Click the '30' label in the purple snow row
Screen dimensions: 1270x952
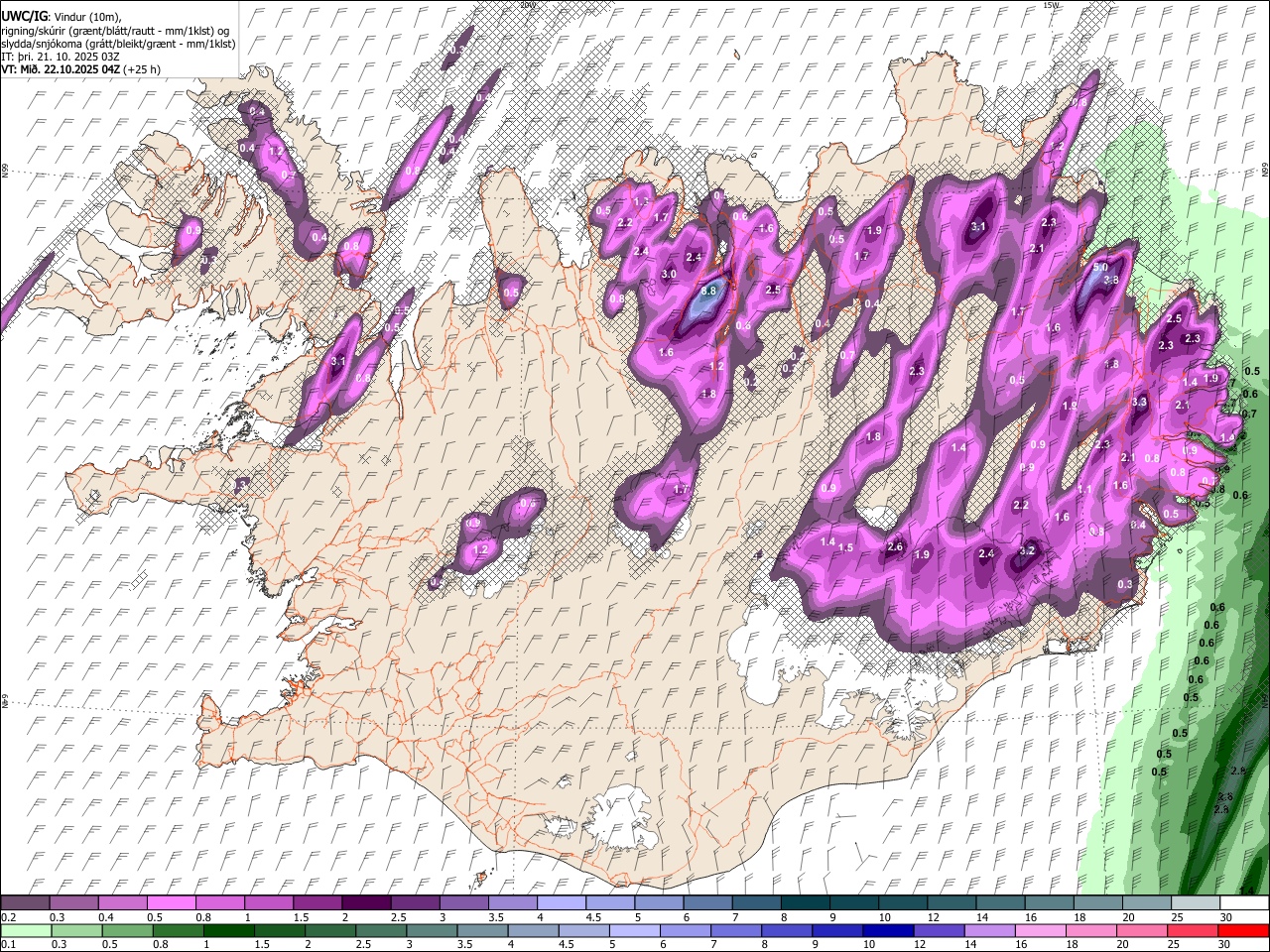click(x=1226, y=917)
